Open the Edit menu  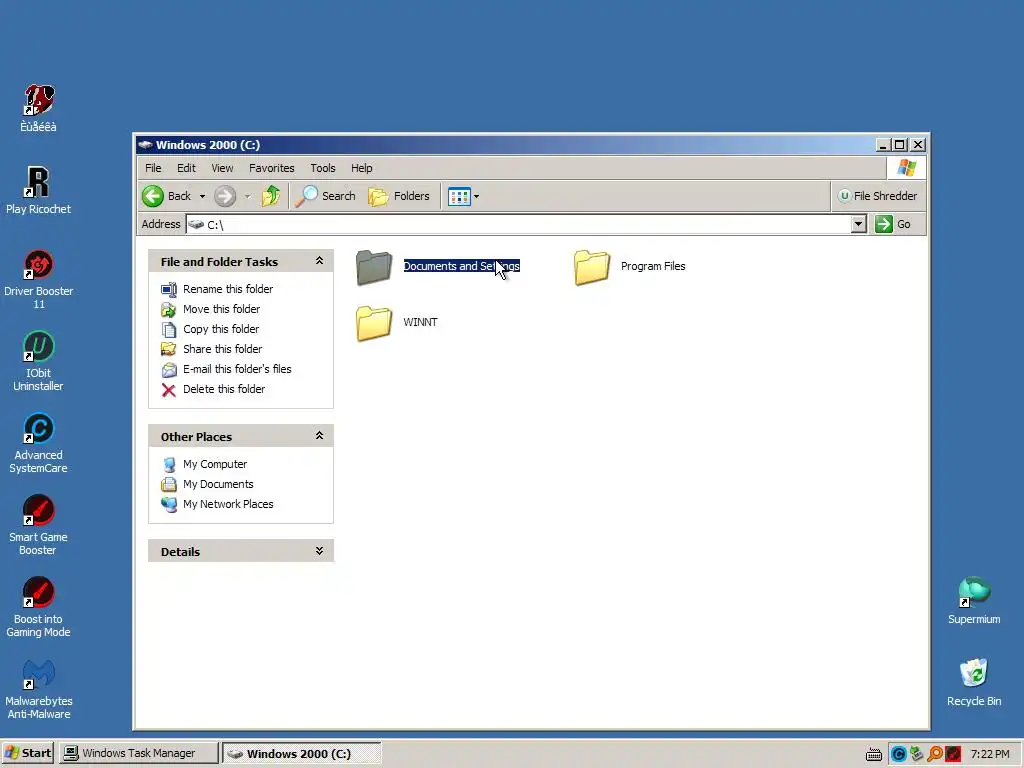pyautogui.click(x=186, y=168)
